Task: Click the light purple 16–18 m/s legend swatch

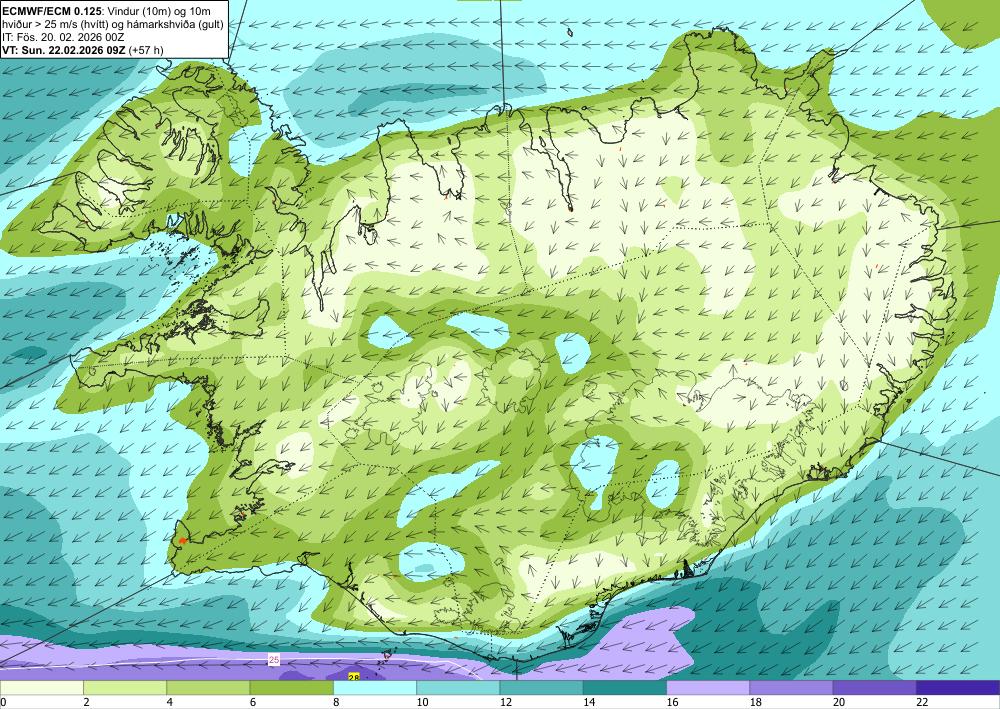Action: (708, 688)
